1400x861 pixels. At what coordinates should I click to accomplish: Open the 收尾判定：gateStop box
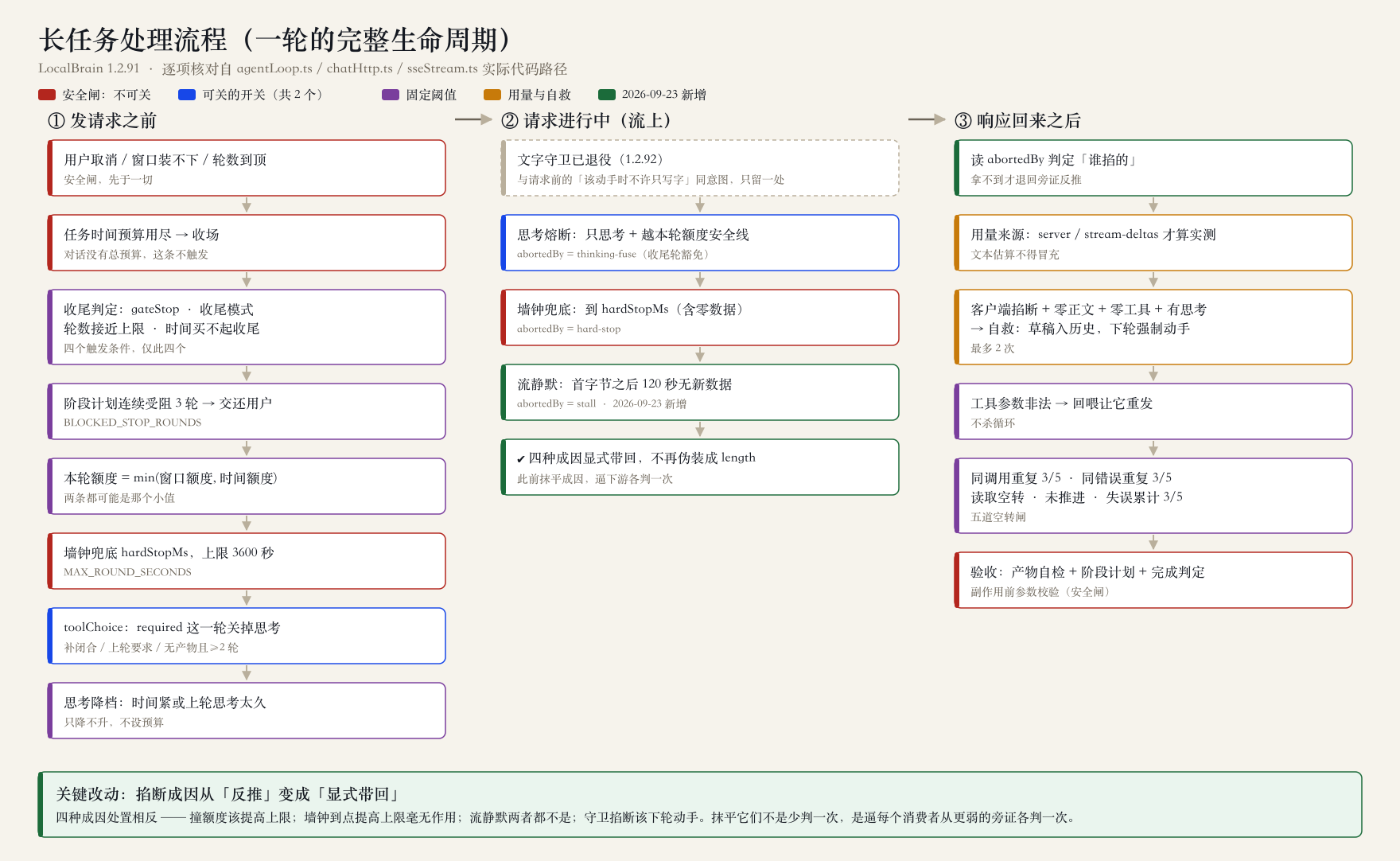point(247,327)
